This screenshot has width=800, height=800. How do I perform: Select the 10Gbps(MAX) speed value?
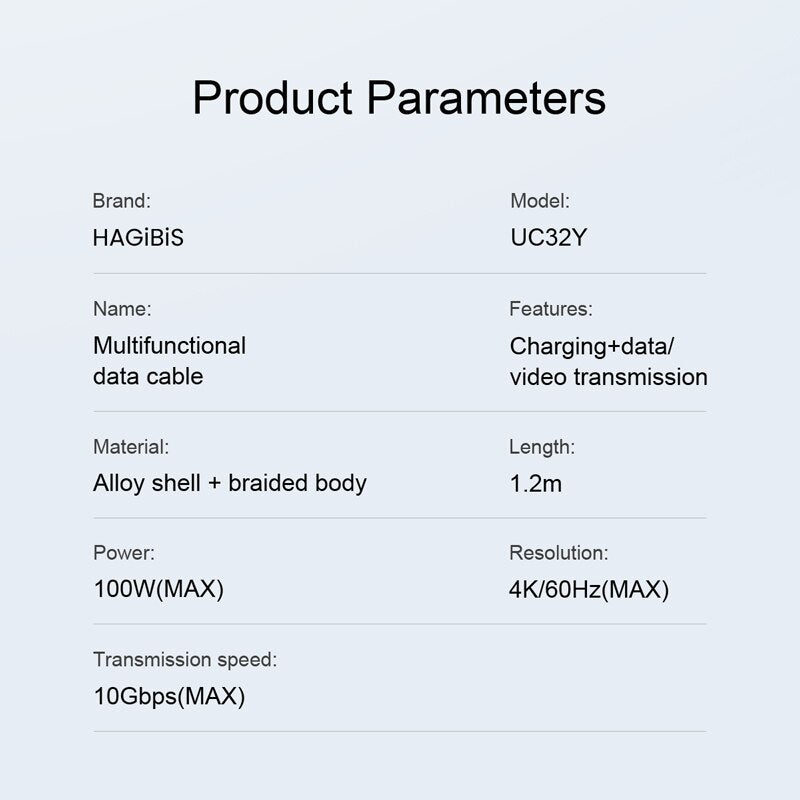click(x=169, y=696)
